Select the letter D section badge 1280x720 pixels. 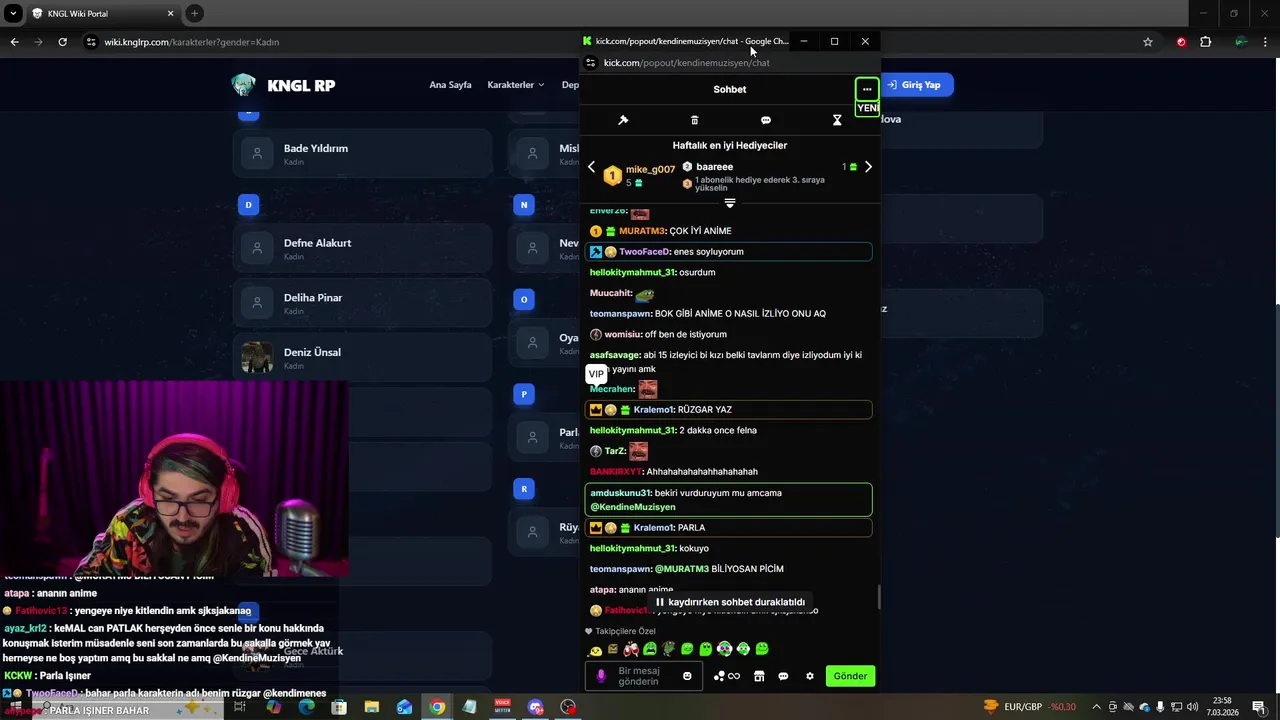(x=248, y=205)
